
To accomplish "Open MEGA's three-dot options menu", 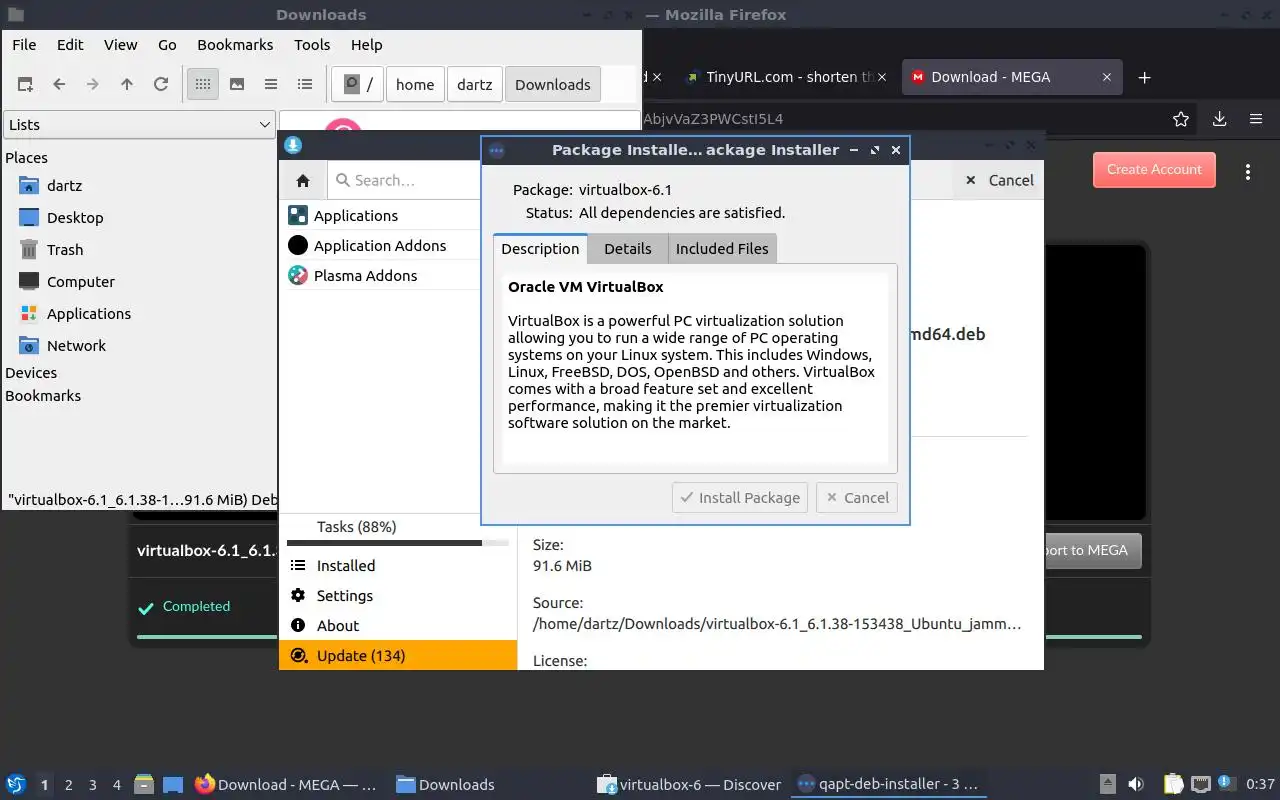I will (1248, 172).
